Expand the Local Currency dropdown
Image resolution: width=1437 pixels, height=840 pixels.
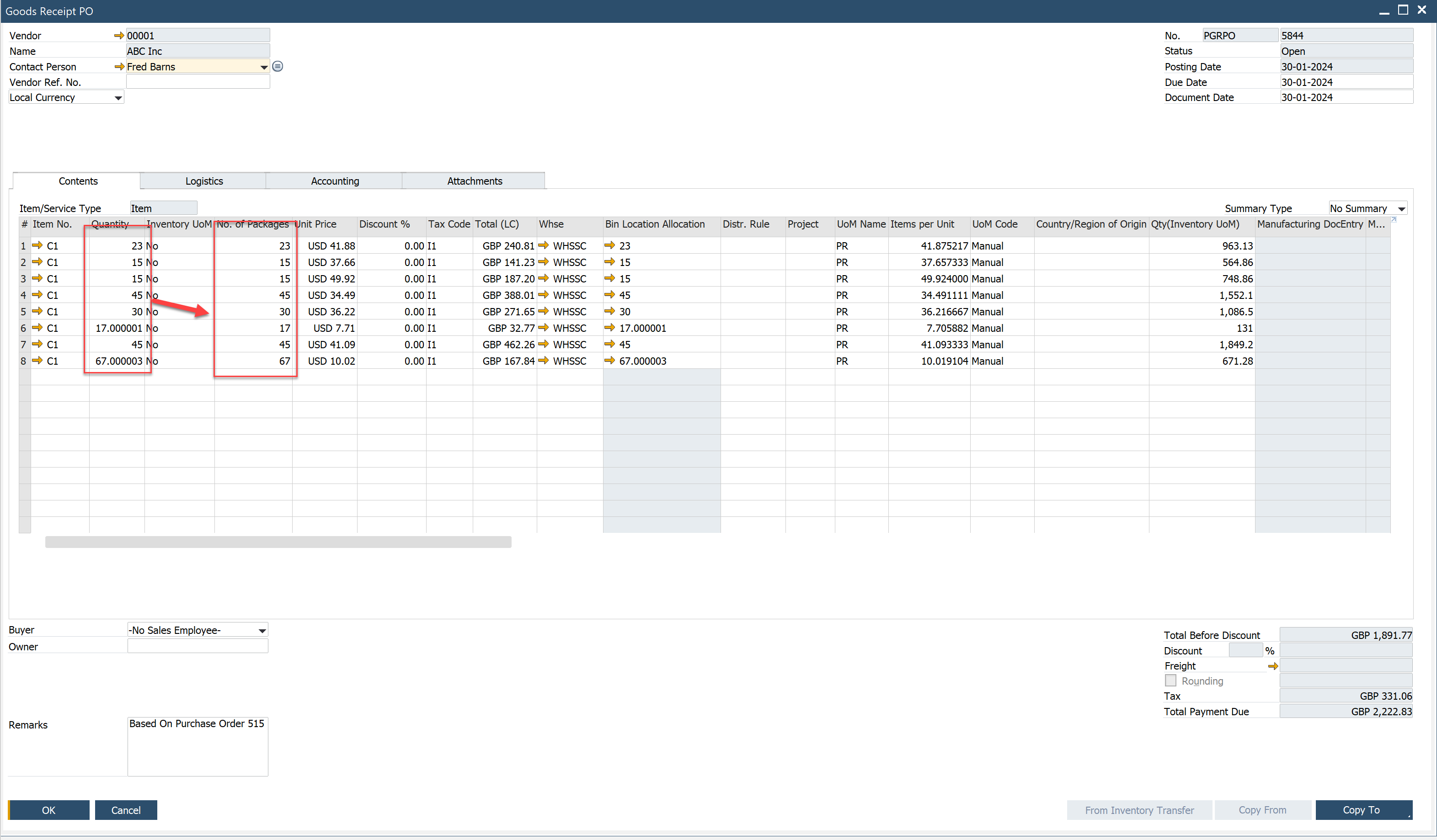point(118,98)
